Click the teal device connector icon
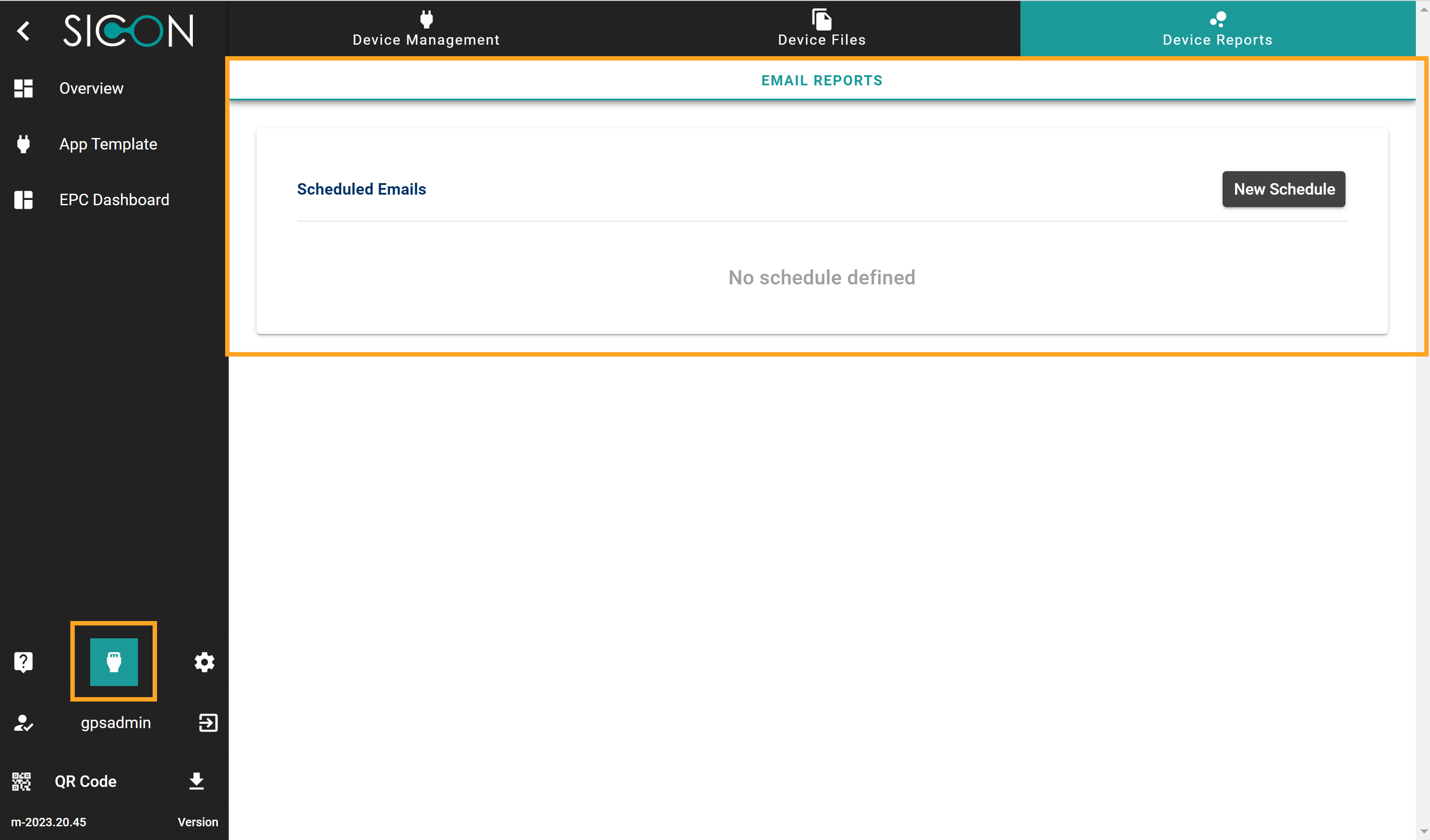 click(x=114, y=662)
